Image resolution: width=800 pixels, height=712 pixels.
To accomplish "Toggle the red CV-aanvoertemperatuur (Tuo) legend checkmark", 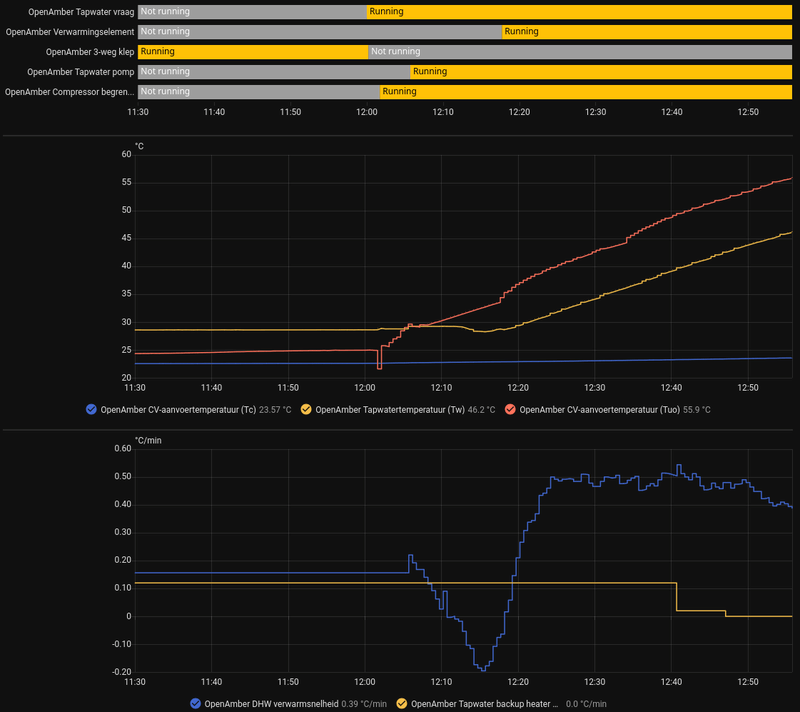I will (510, 410).
